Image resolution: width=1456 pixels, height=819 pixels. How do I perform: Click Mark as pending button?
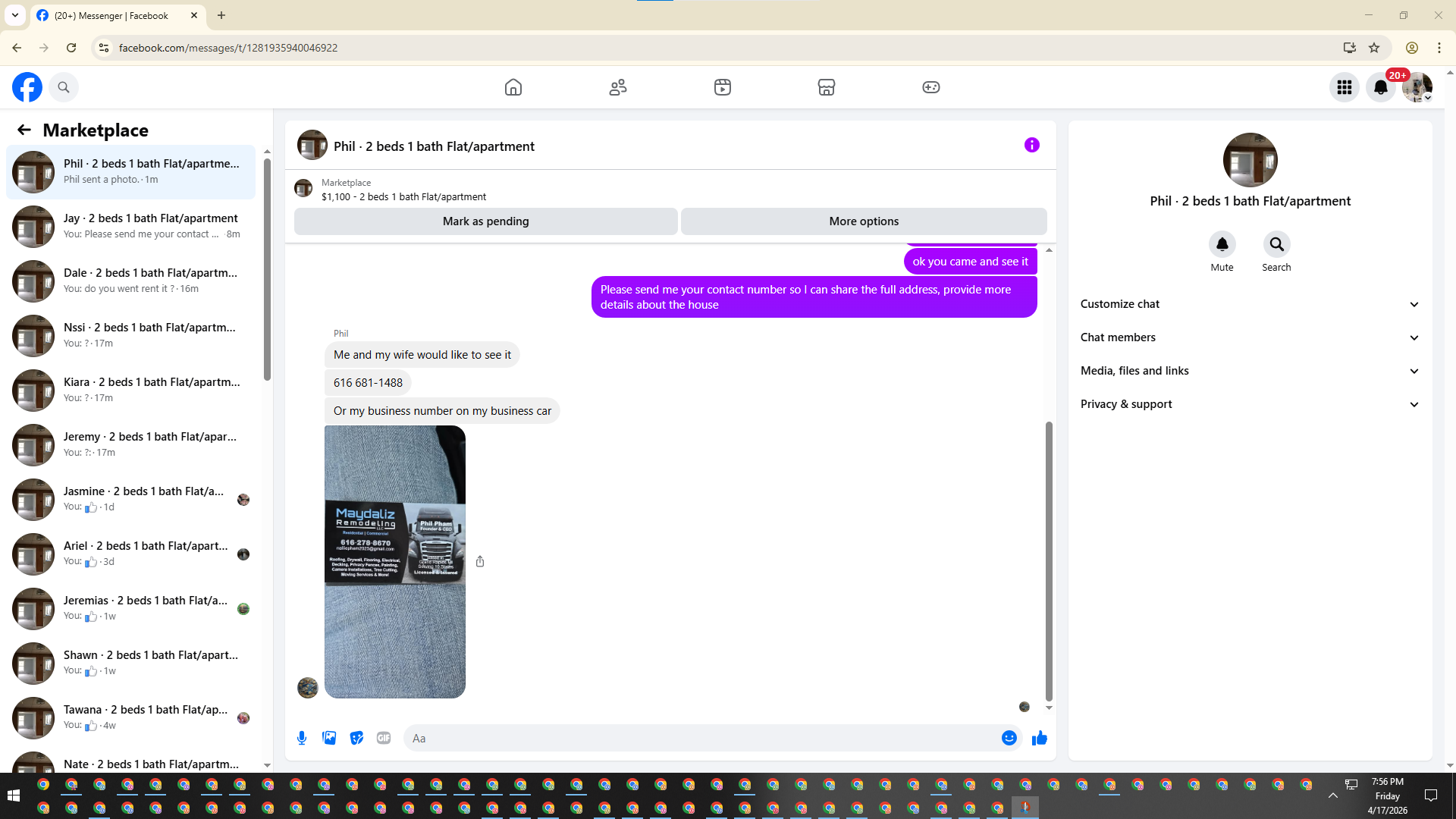tap(485, 221)
